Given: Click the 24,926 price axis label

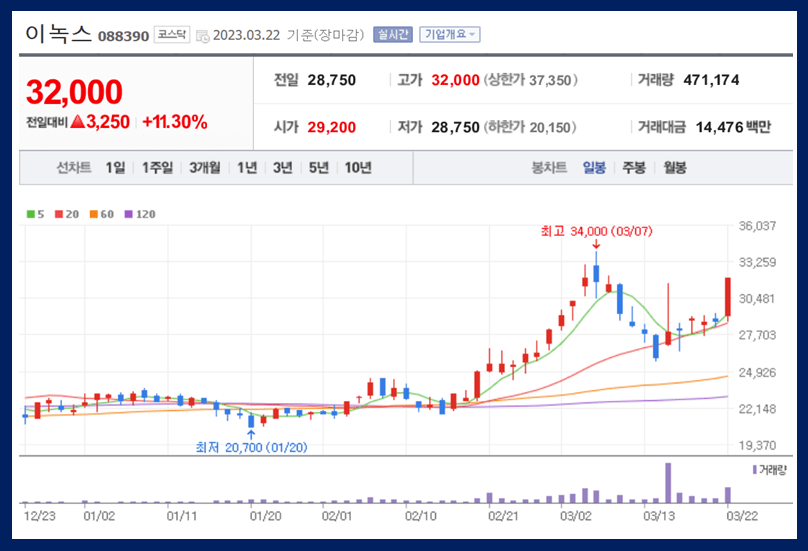Looking at the screenshot, I should tap(757, 372).
